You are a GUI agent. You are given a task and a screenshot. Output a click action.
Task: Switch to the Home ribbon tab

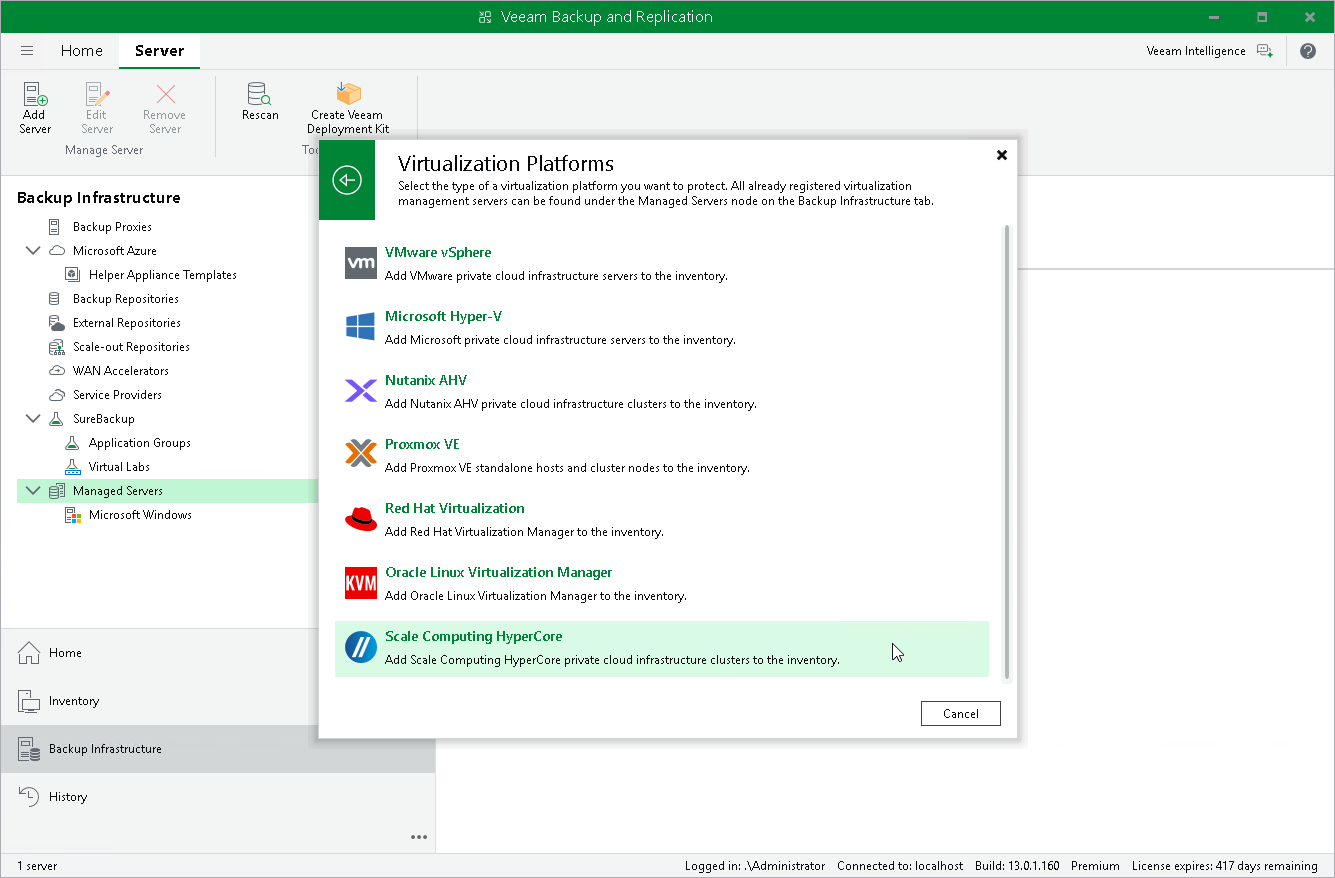point(82,51)
